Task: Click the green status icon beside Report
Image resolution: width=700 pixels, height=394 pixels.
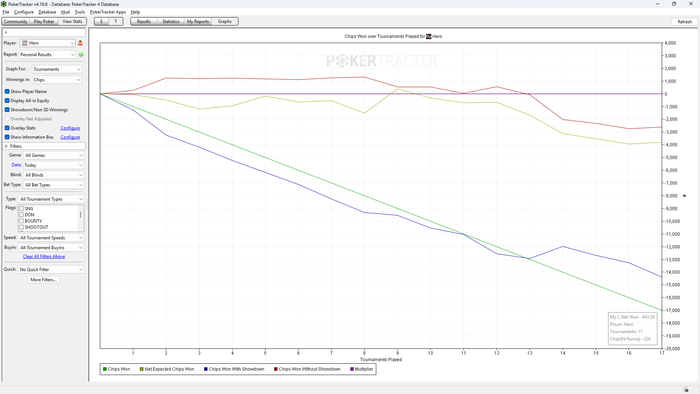Action: pos(81,54)
